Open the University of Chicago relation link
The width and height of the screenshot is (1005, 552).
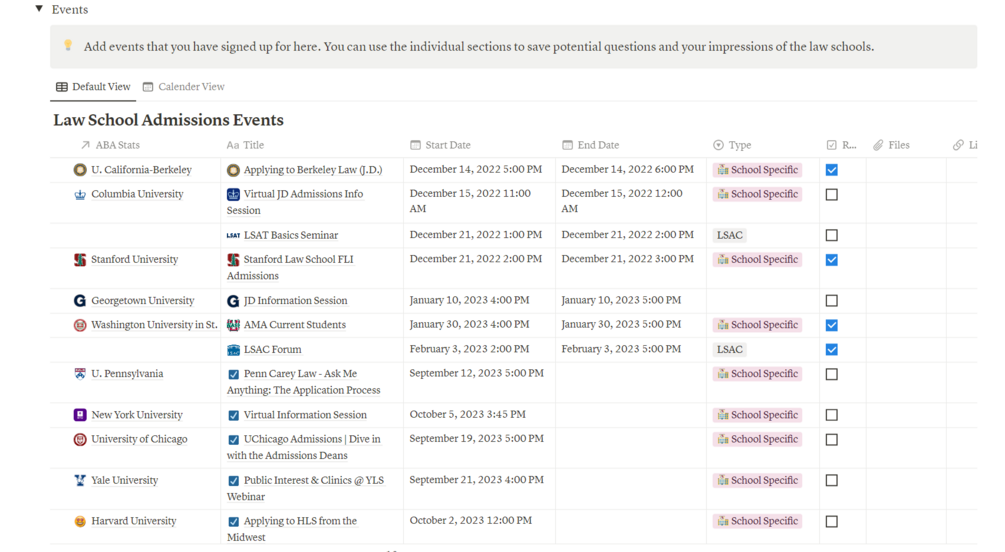click(139, 439)
